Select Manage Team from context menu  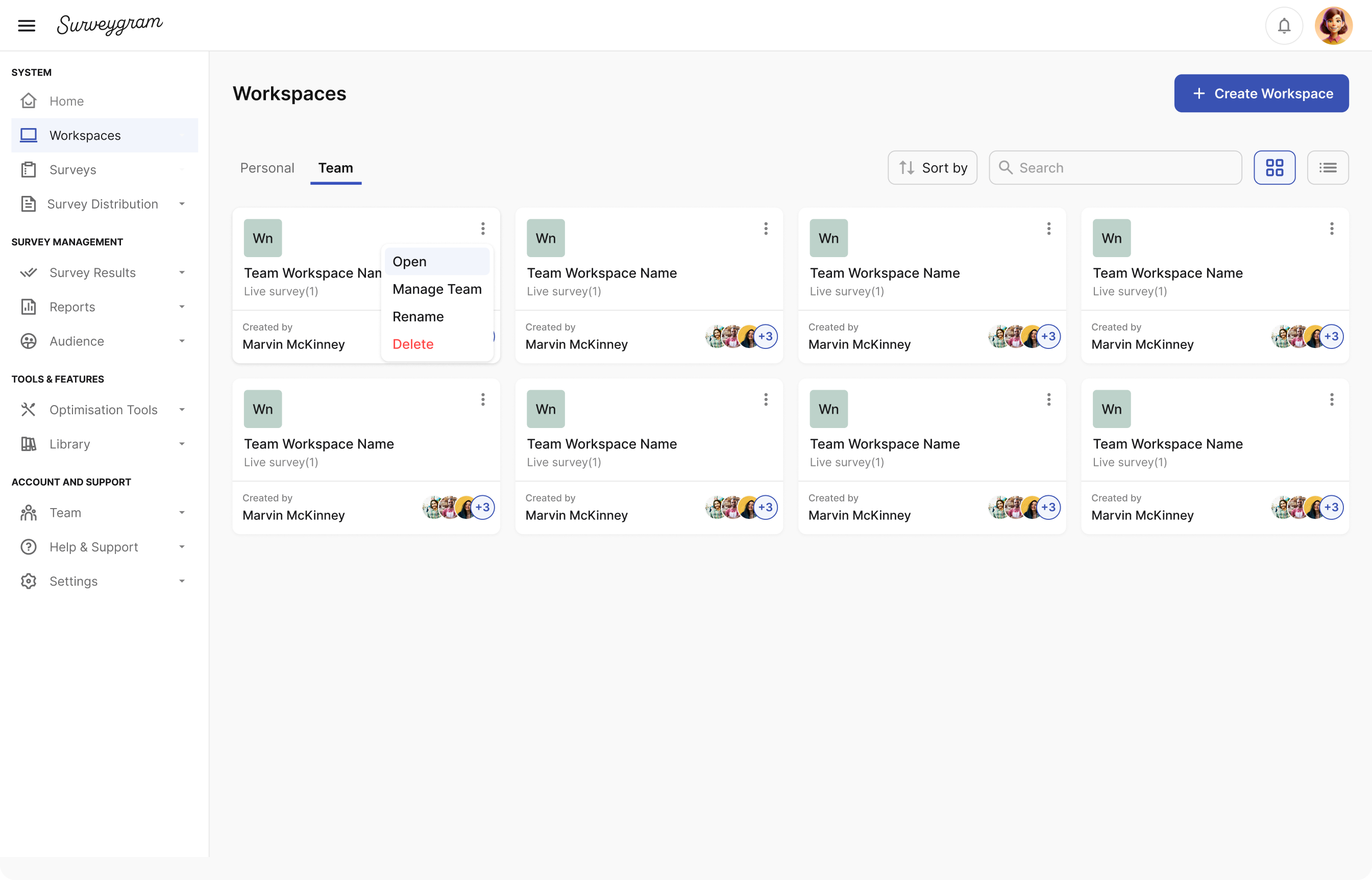pyautogui.click(x=437, y=289)
